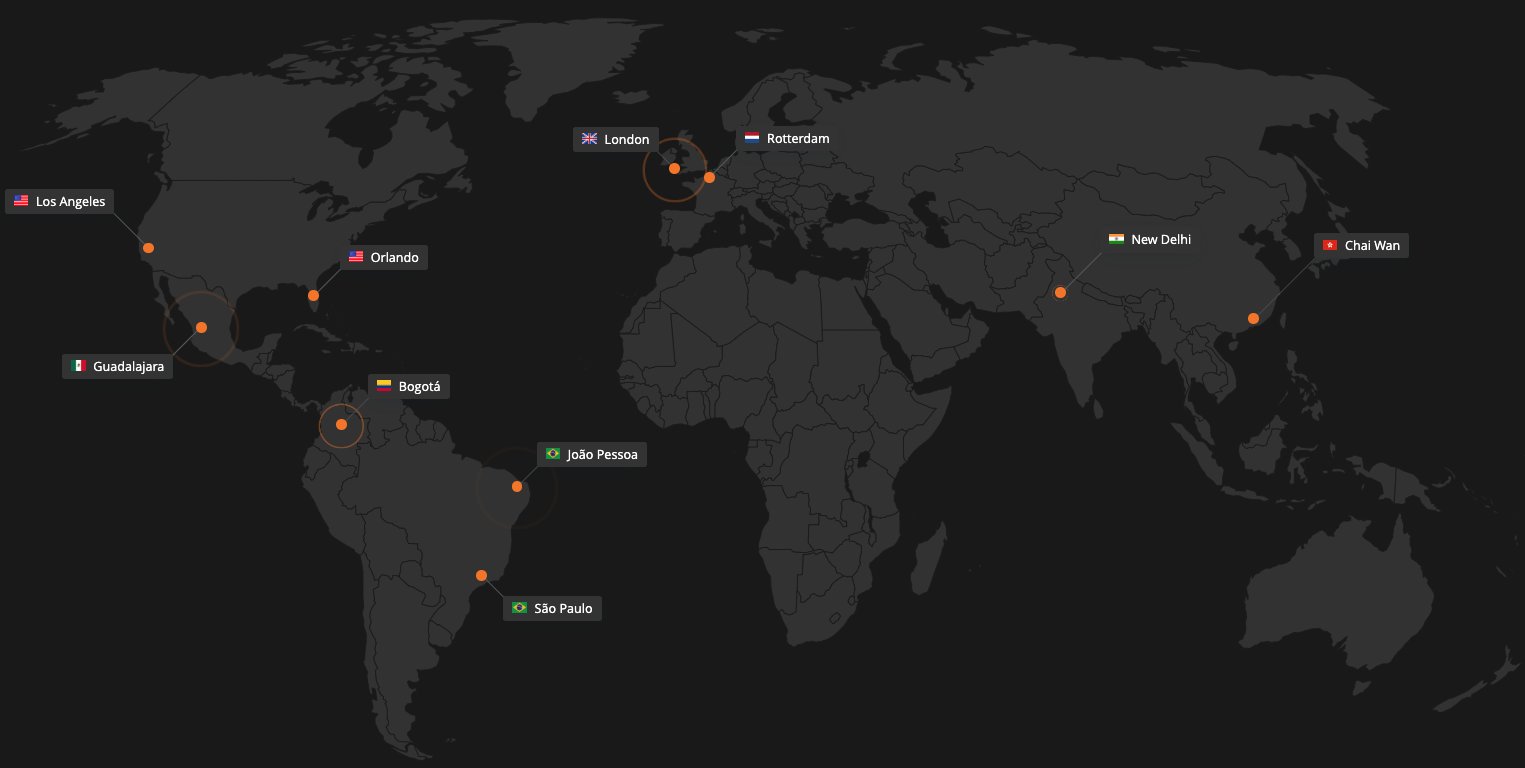Click the New Delhi orange map marker
Viewport: 1525px width, 768px height.
point(1060,292)
